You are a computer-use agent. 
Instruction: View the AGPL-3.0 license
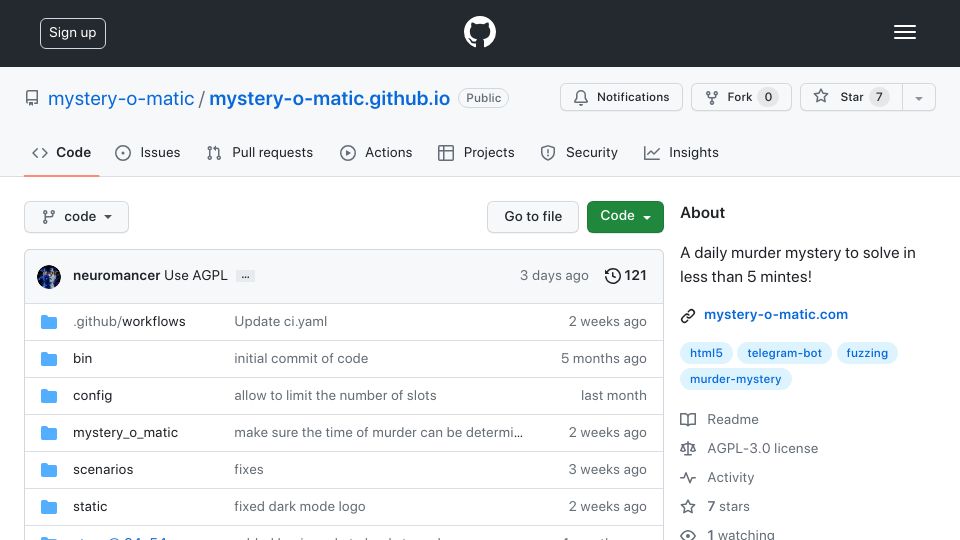(x=762, y=448)
